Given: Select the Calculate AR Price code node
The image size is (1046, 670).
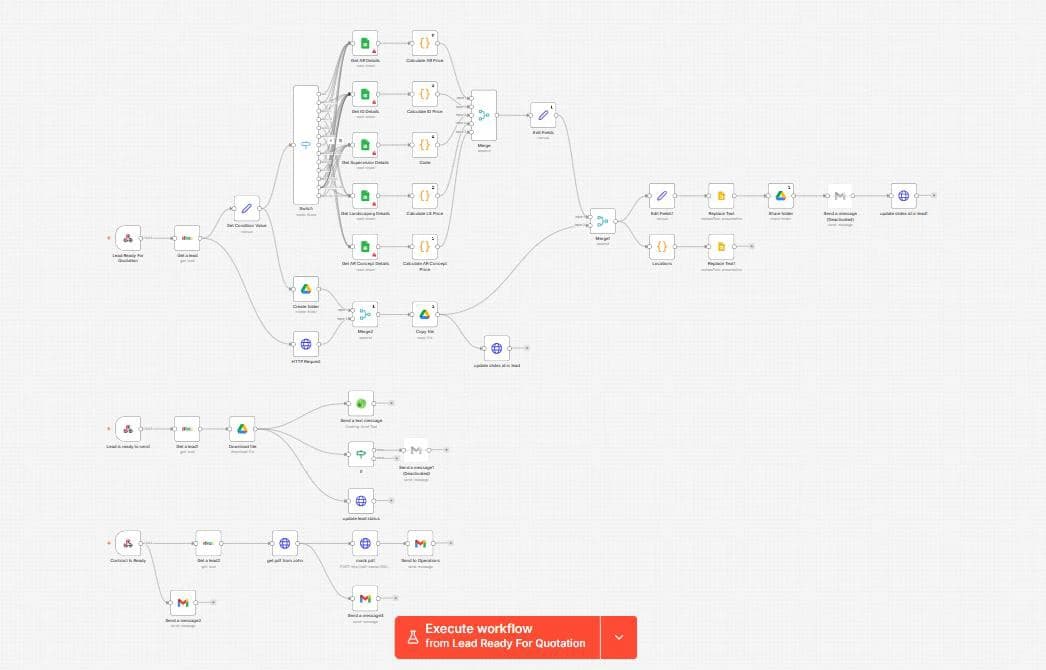Looking at the screenshot, I should (424, 43).
